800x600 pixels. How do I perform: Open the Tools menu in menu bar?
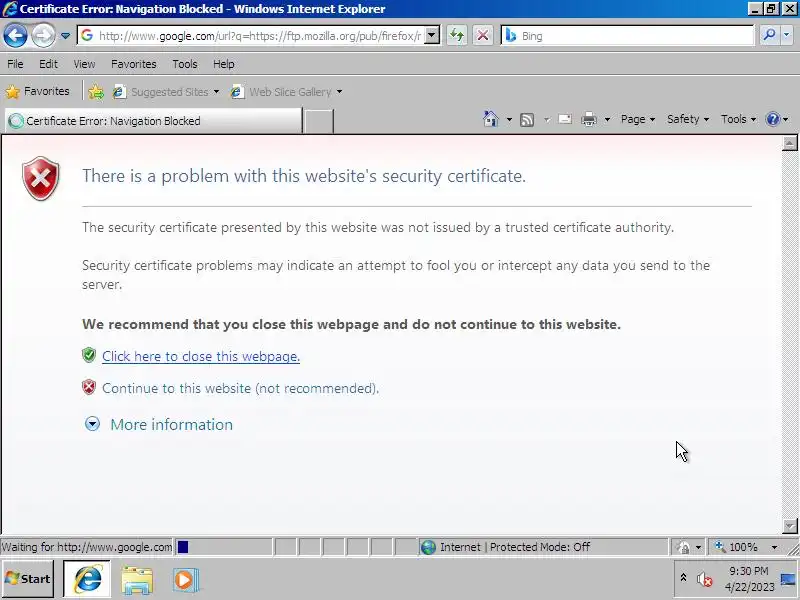click(185, 64)
